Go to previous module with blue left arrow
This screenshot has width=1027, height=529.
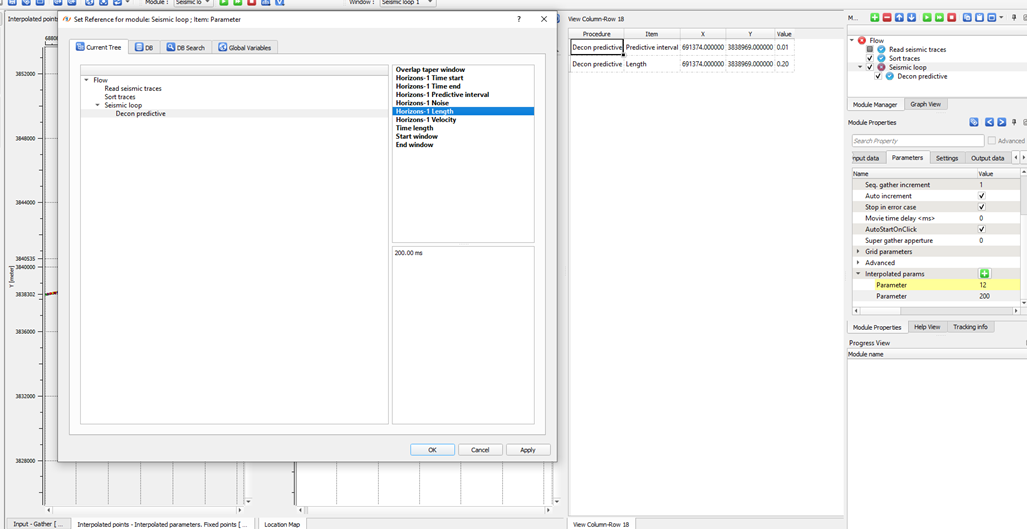pos(990,122)
